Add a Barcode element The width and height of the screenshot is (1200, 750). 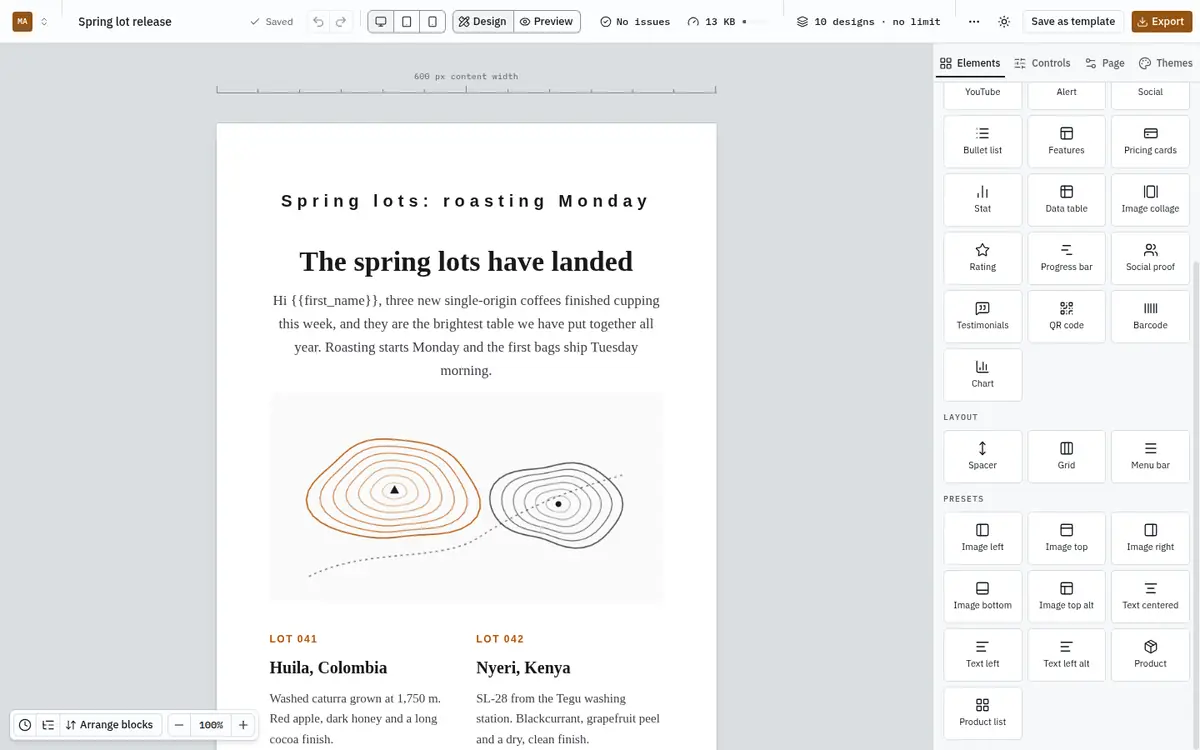click(1150, 316)
